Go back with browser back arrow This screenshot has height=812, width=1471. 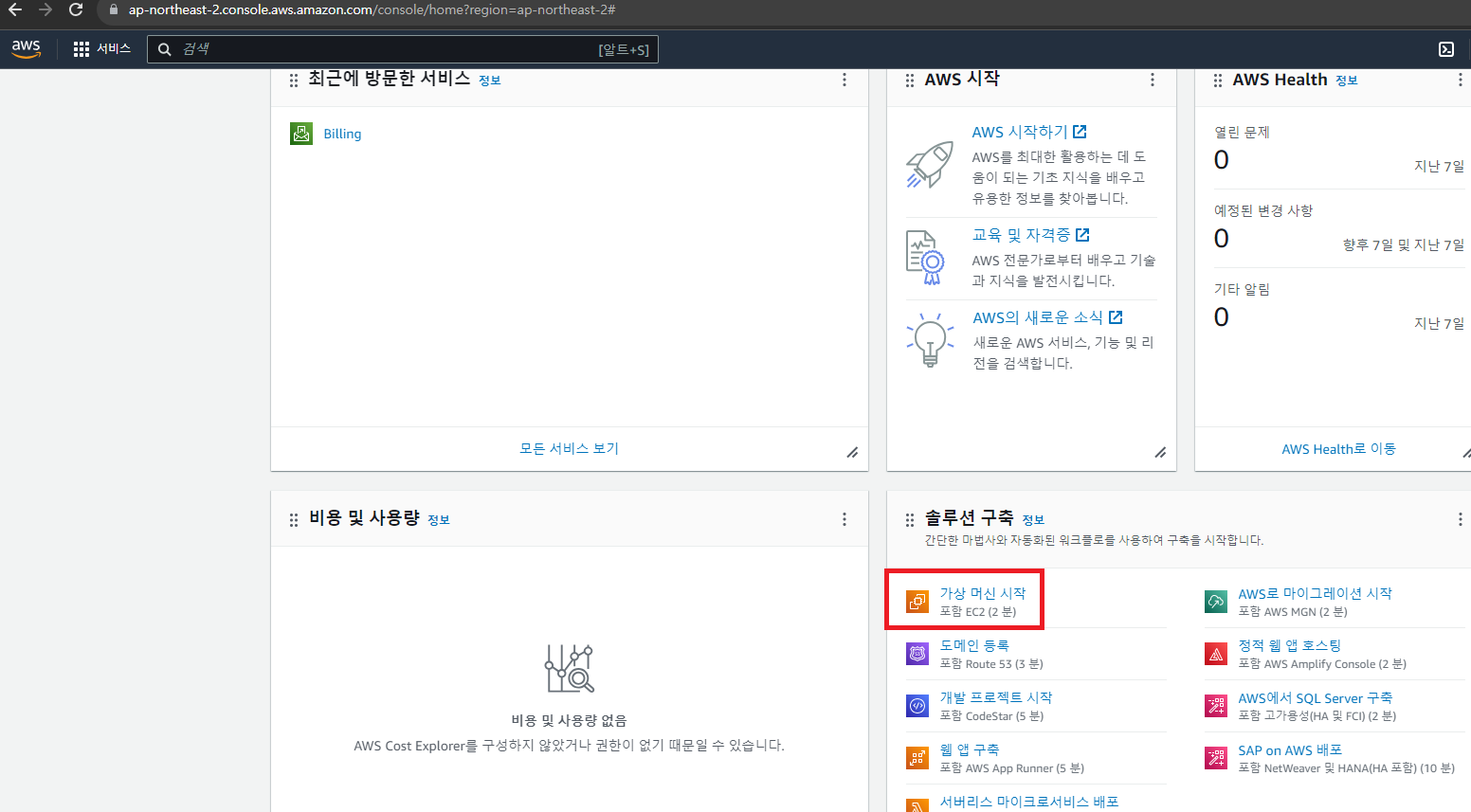(x=15, y=10)
